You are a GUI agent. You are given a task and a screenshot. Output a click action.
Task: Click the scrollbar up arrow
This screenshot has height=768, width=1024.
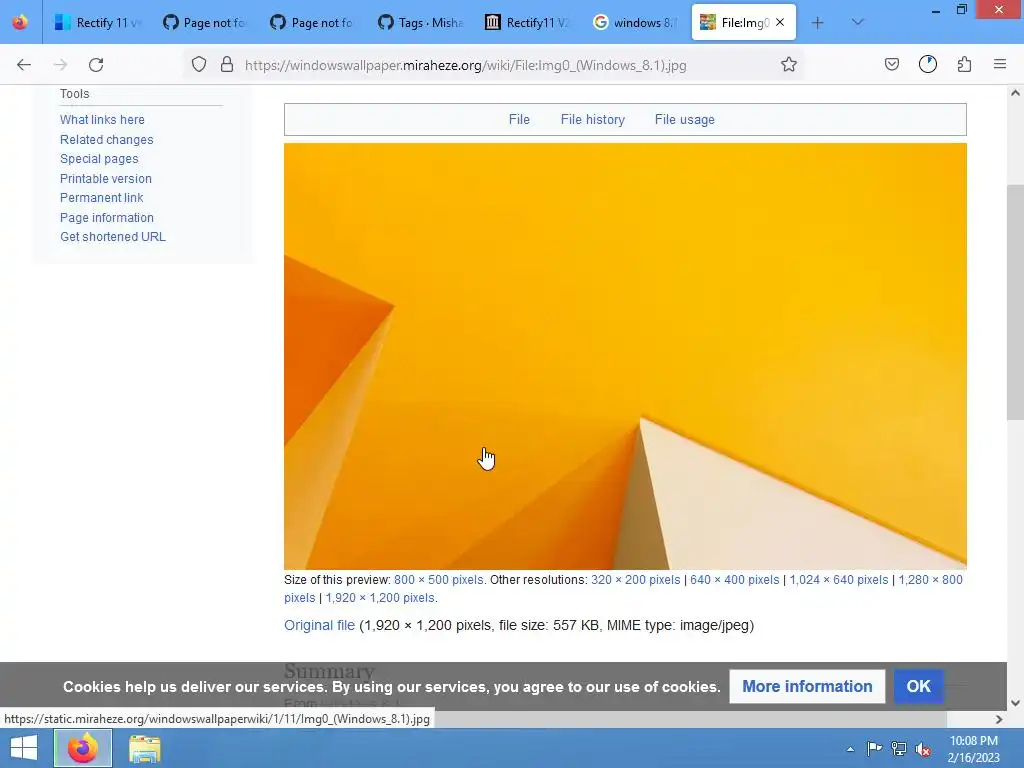coord(1015,93)
